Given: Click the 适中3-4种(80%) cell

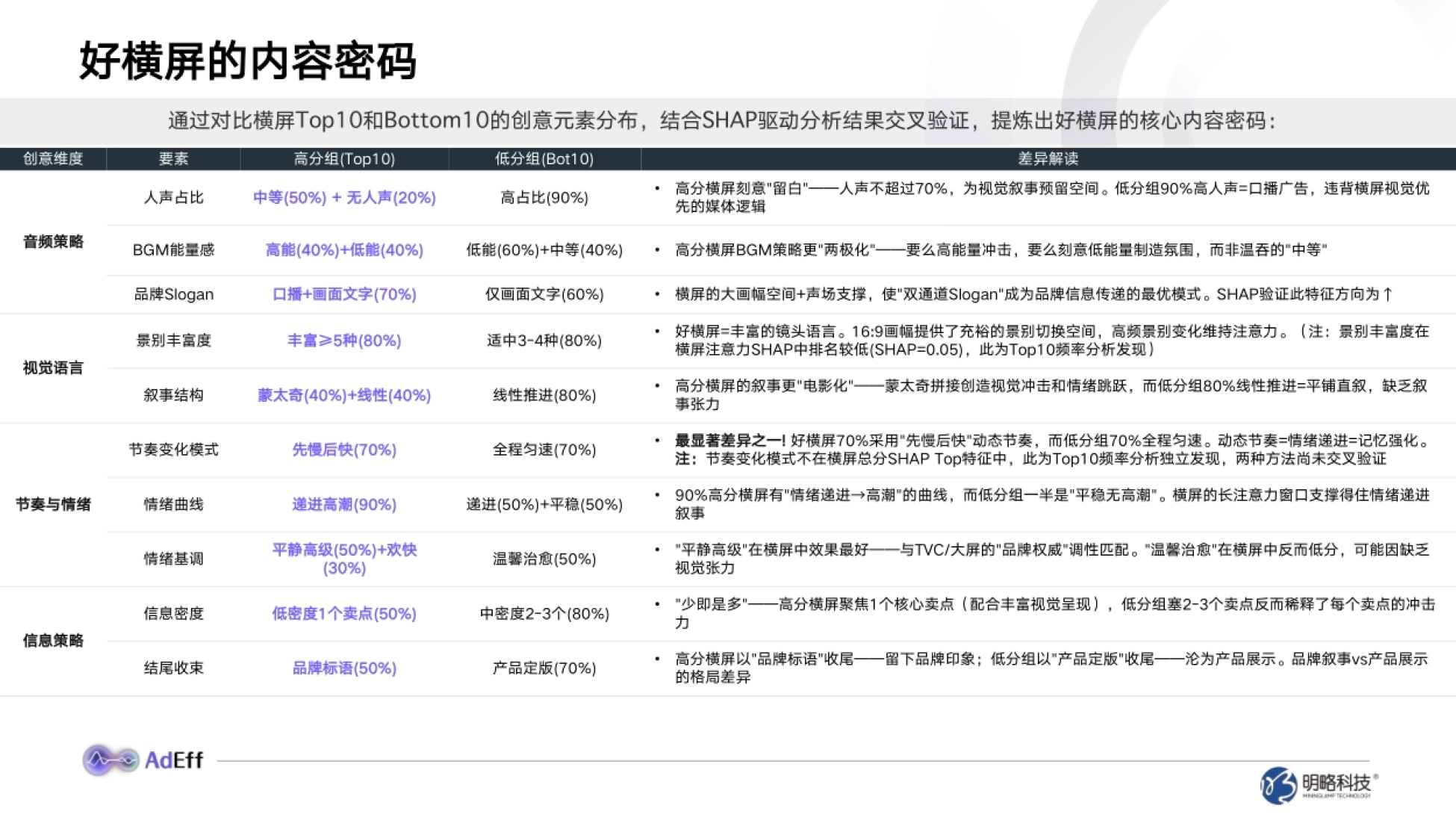Looking at the screenshot, I should (x=544, y=341).
